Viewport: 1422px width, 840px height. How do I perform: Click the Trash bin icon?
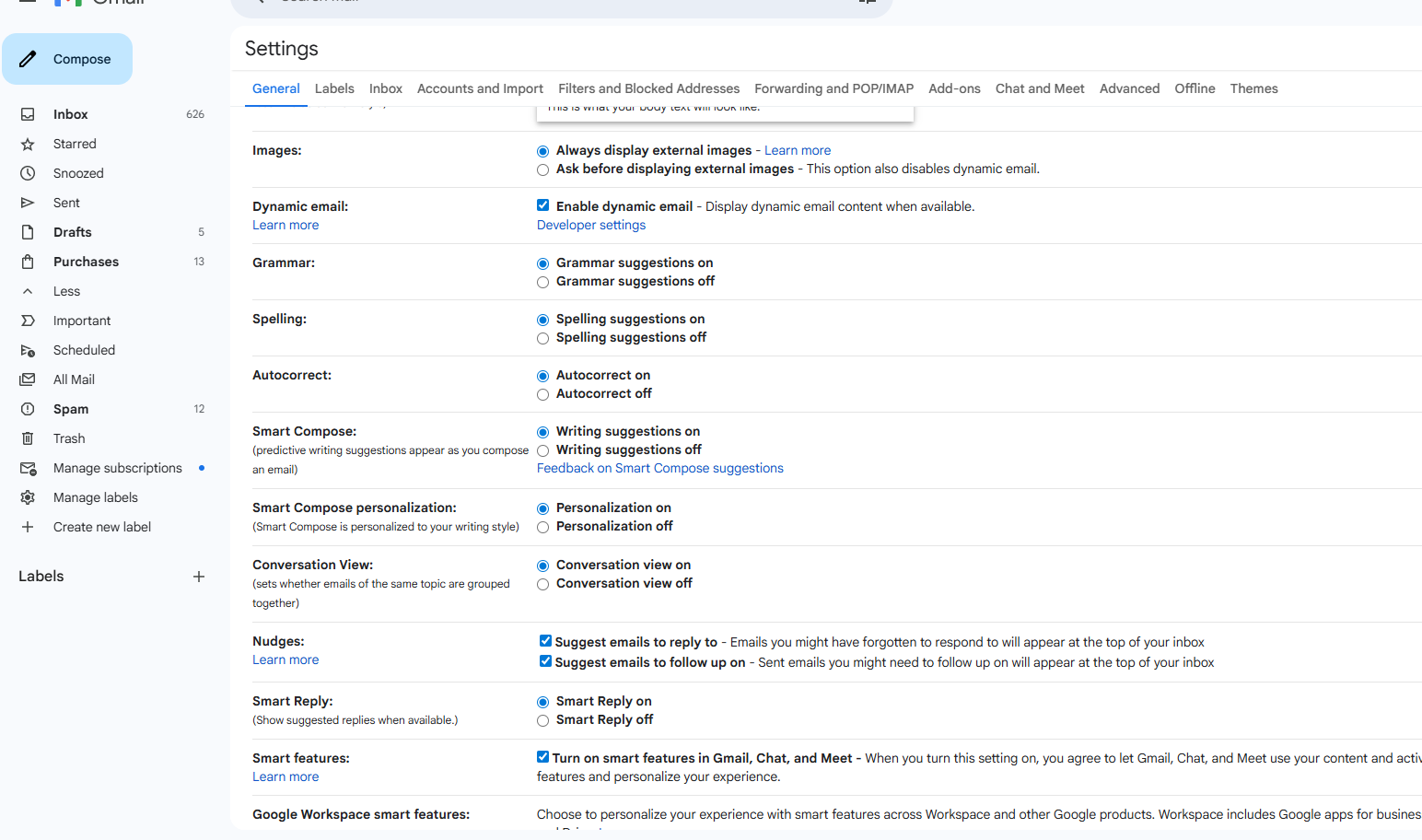point(28,438)
